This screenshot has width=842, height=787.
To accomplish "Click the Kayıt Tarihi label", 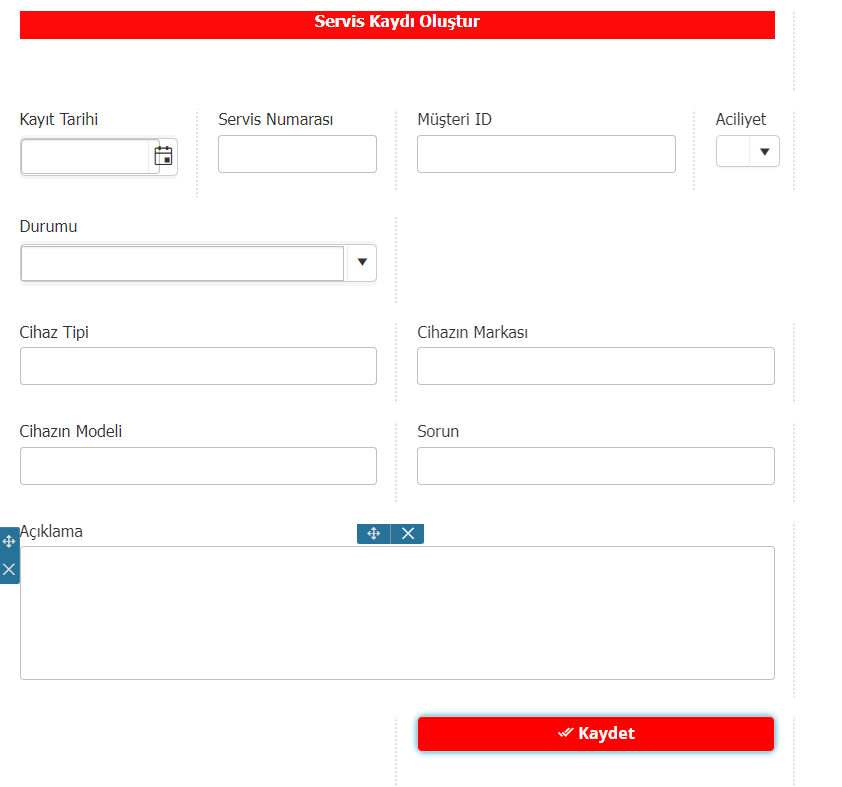I will 59,119.
